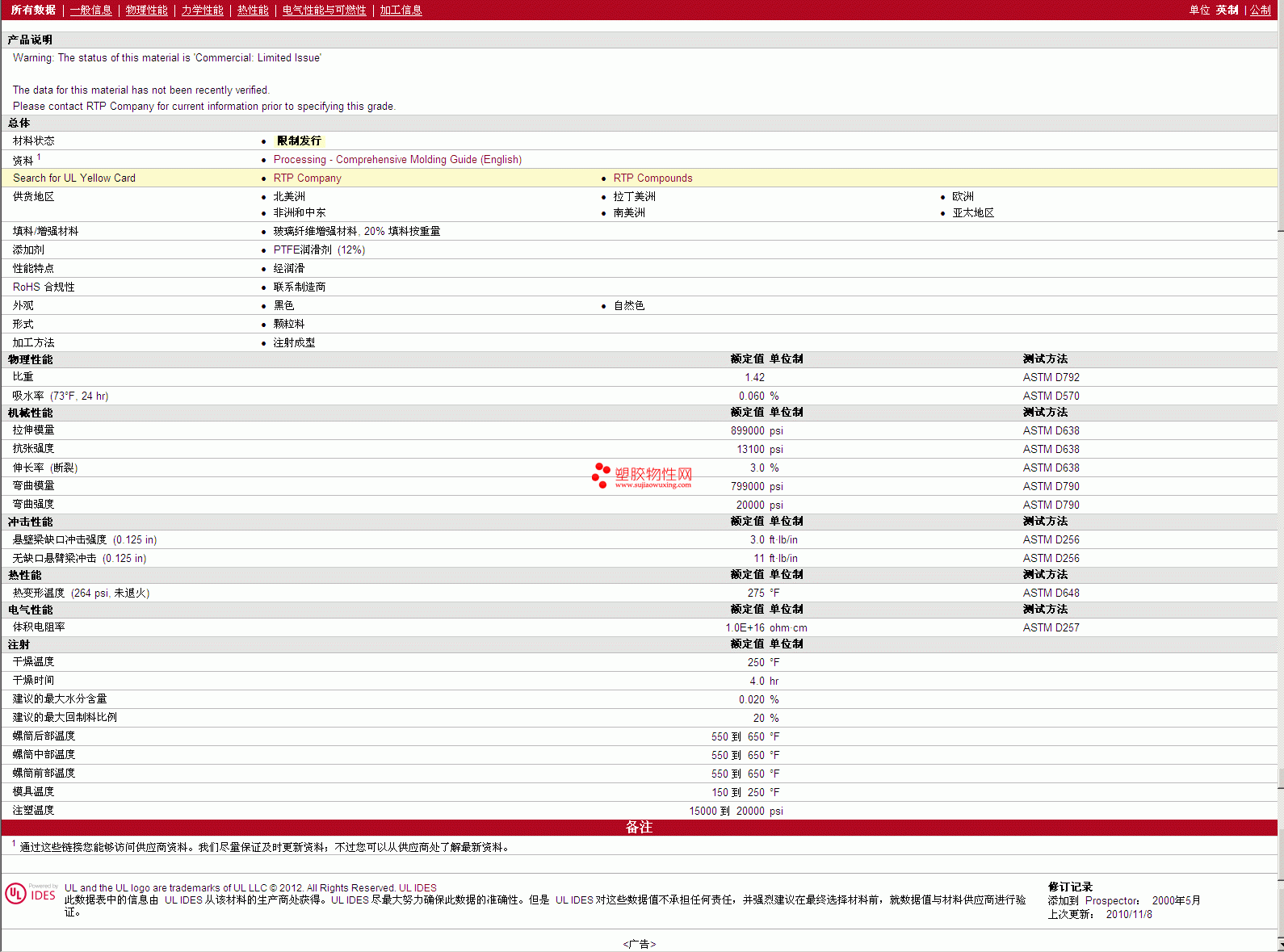Open the 力学性能 tab
1284x952 pixels.
pos(202,10)
